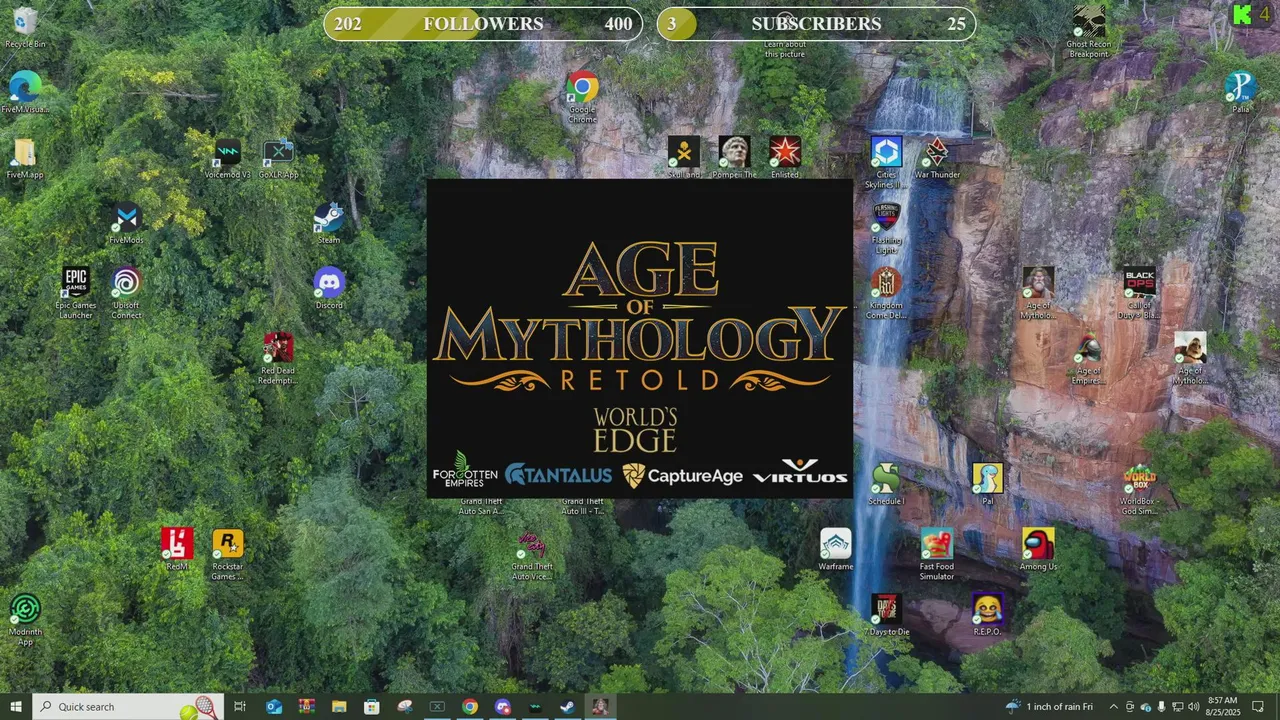This screenshot has height=720, width=1280.
Task: Select the R.E.P.O. desktop icon
Action: click(987, 614)
